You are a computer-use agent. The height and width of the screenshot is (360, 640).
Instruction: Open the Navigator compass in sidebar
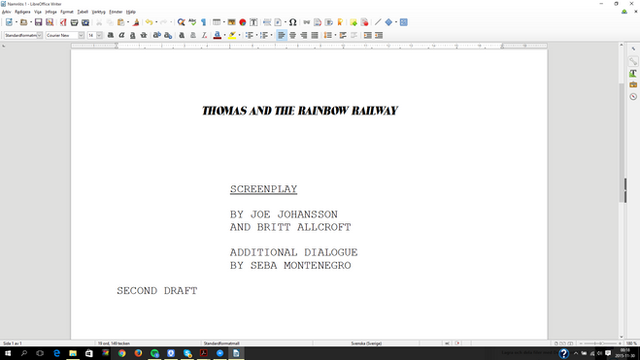click(x=633, y=97)
